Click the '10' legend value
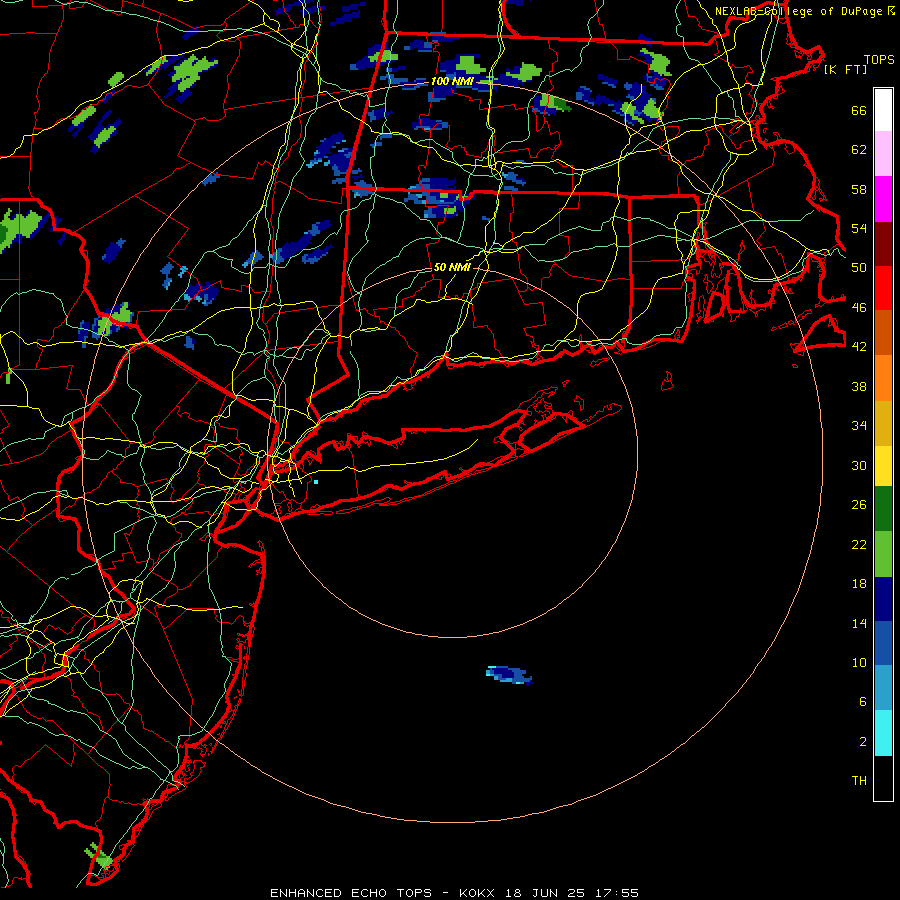 pyautogui.click(x=859, y=662)
